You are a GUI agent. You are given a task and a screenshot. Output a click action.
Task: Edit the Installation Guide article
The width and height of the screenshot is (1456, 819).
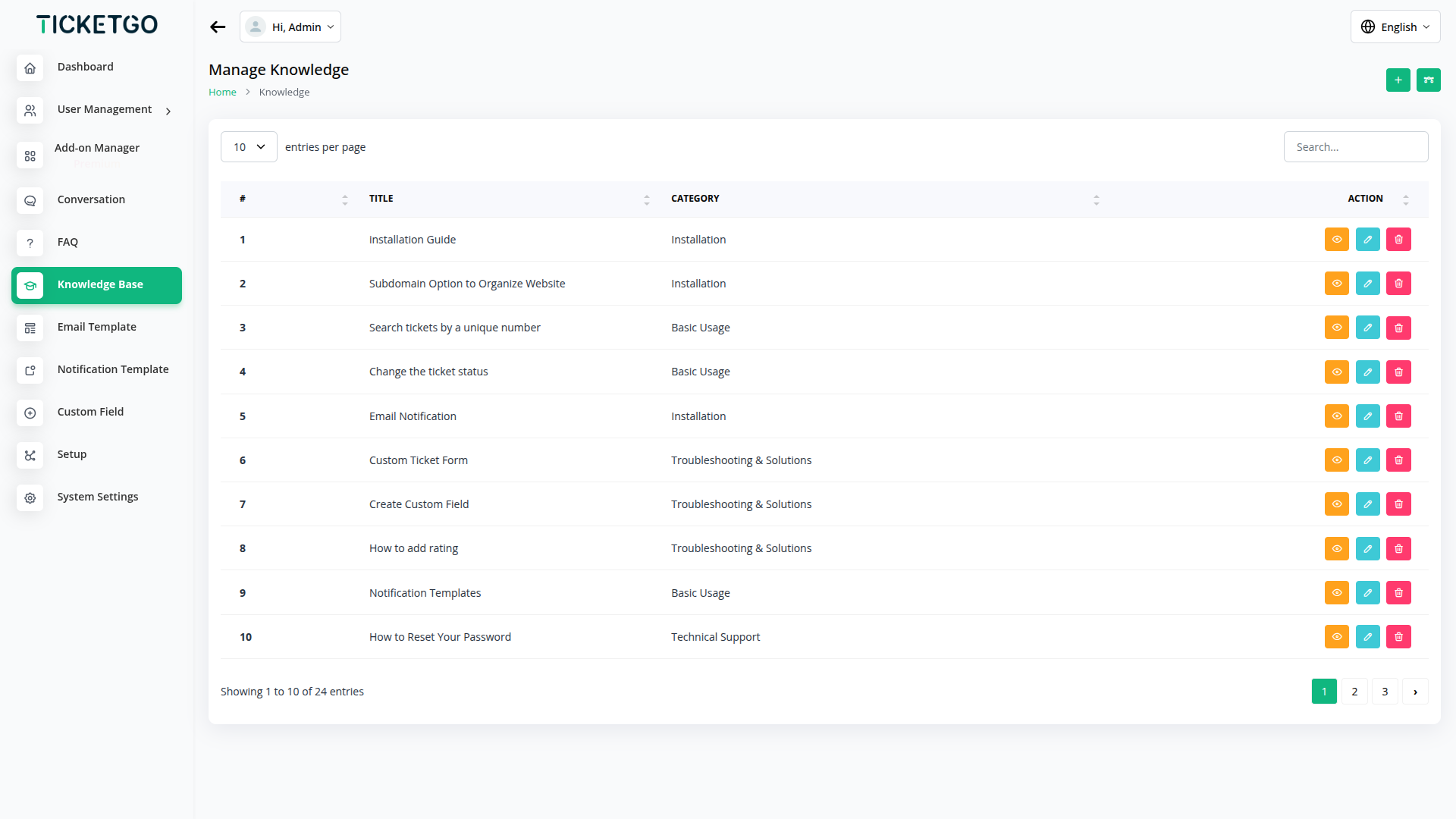coord(1367,240)
